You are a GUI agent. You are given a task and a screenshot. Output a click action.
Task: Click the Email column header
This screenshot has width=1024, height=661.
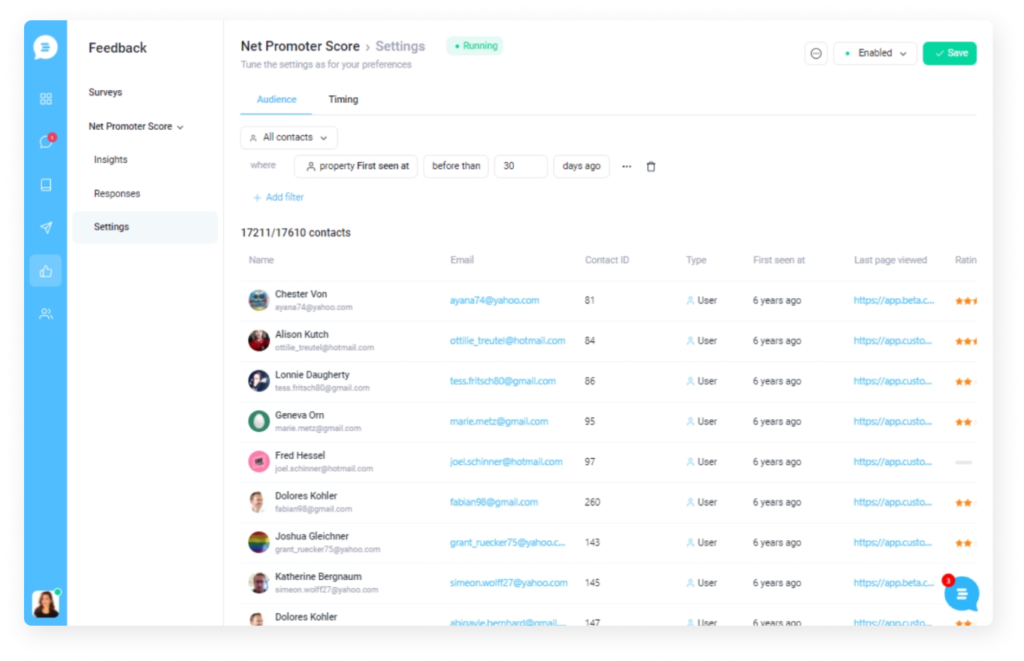click(462, 260)
